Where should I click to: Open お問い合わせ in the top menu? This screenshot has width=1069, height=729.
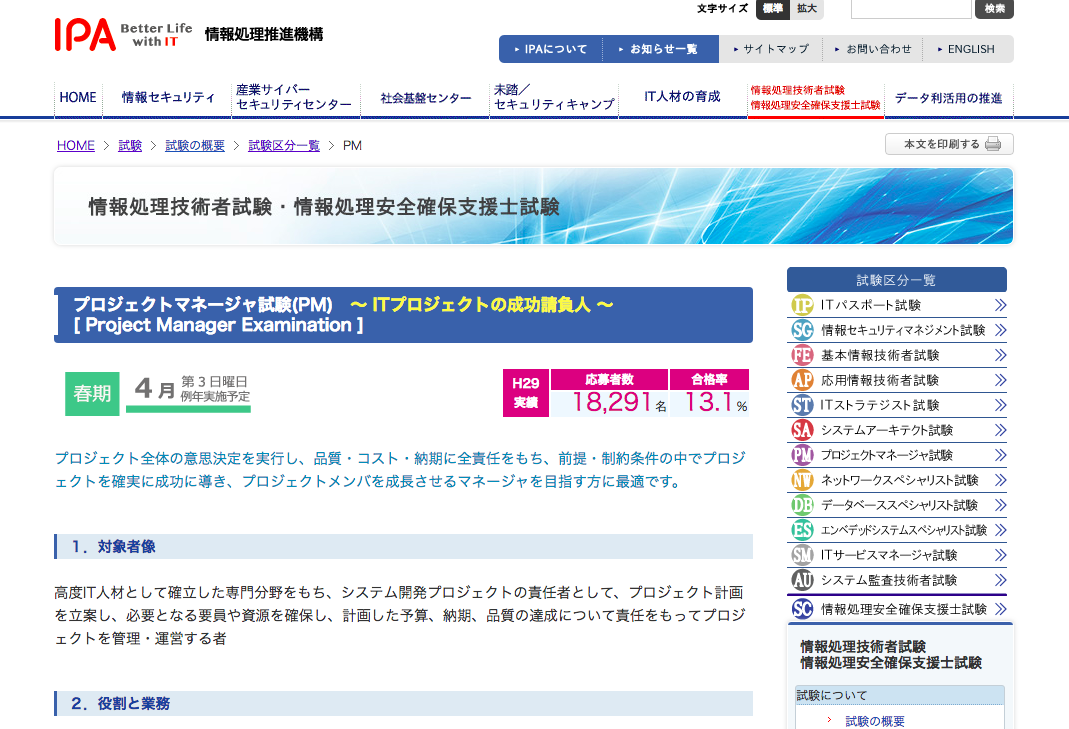[x=873, y=49]
